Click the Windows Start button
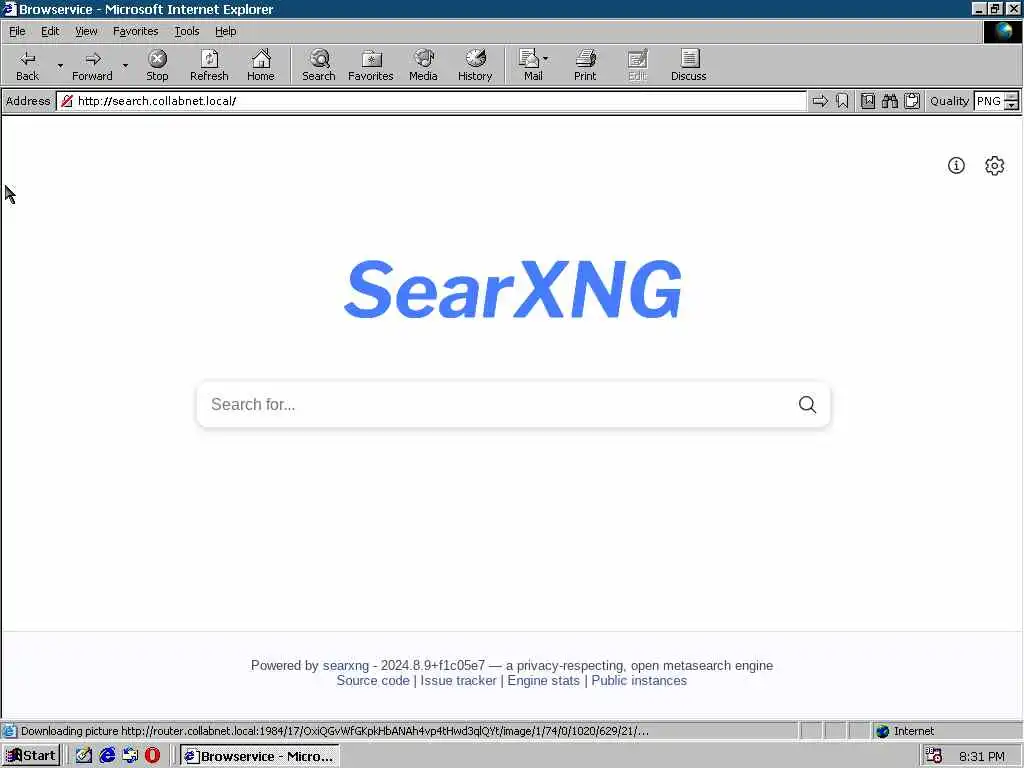Screen dimensions: 1024x768 [x=31, y=756]
